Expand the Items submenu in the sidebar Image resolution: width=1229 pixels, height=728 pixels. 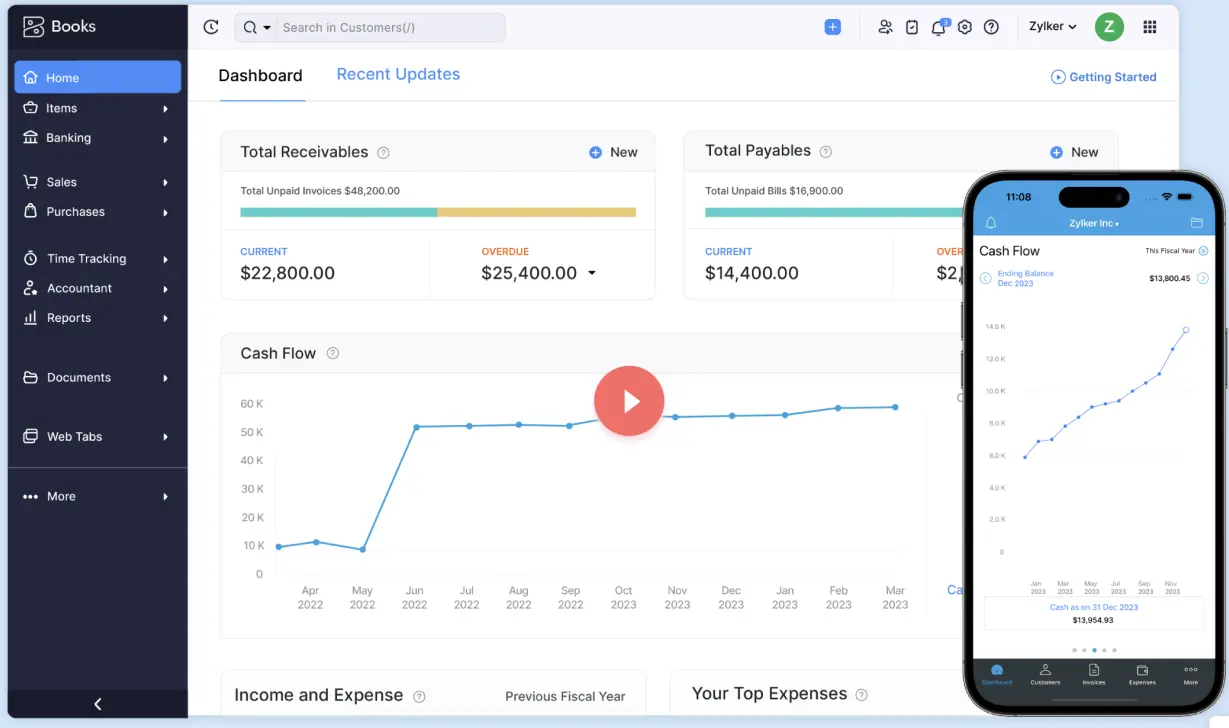click(166, 109)
